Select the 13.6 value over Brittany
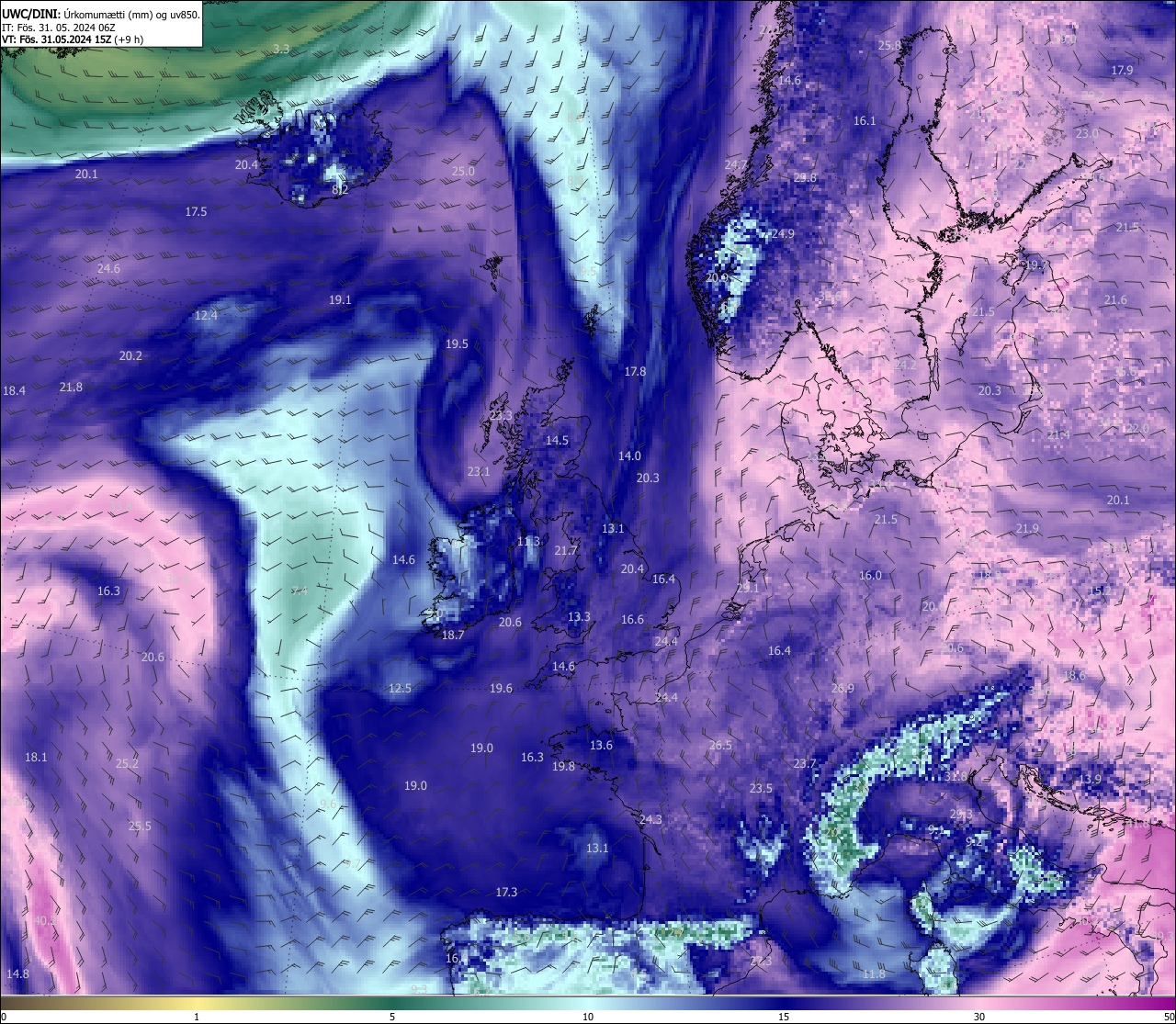The width and height of the screenshot is (1176, 1024). (601, 745)
